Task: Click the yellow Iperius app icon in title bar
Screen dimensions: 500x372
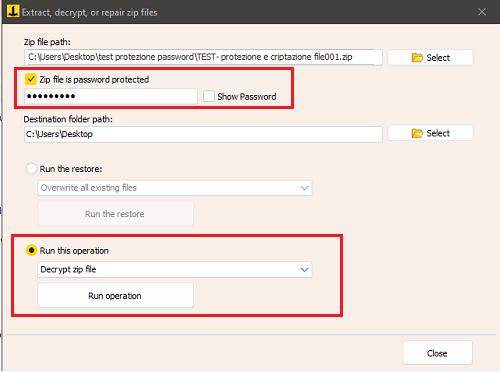Action: [13, 12]
